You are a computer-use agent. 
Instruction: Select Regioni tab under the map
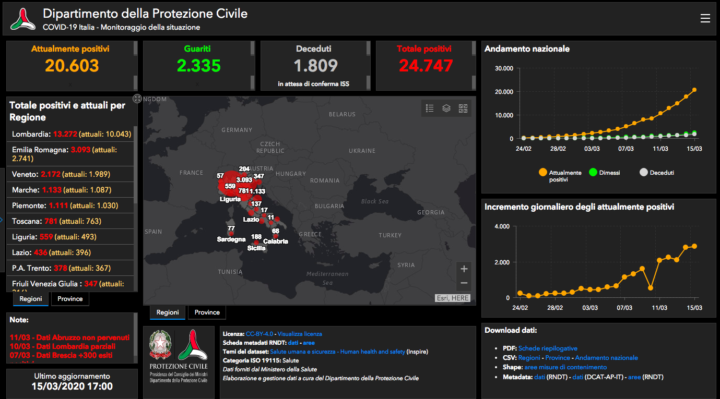point(168,312)
